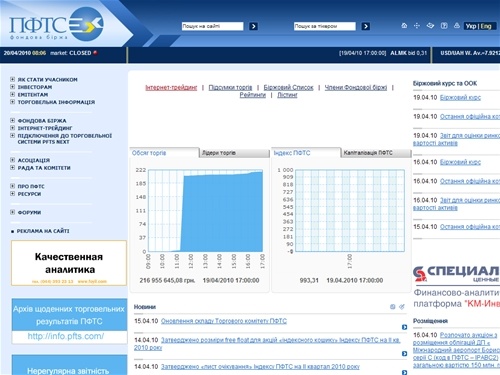Click arrow icon for «лист очікування» news item
The image size is (500, 375).
[404, 372]
